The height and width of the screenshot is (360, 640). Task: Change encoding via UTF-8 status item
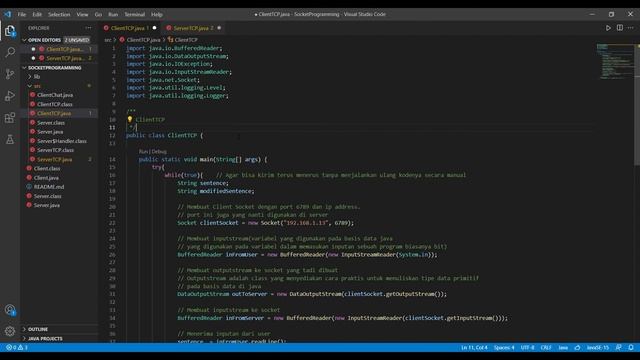(x=527, y=348)
